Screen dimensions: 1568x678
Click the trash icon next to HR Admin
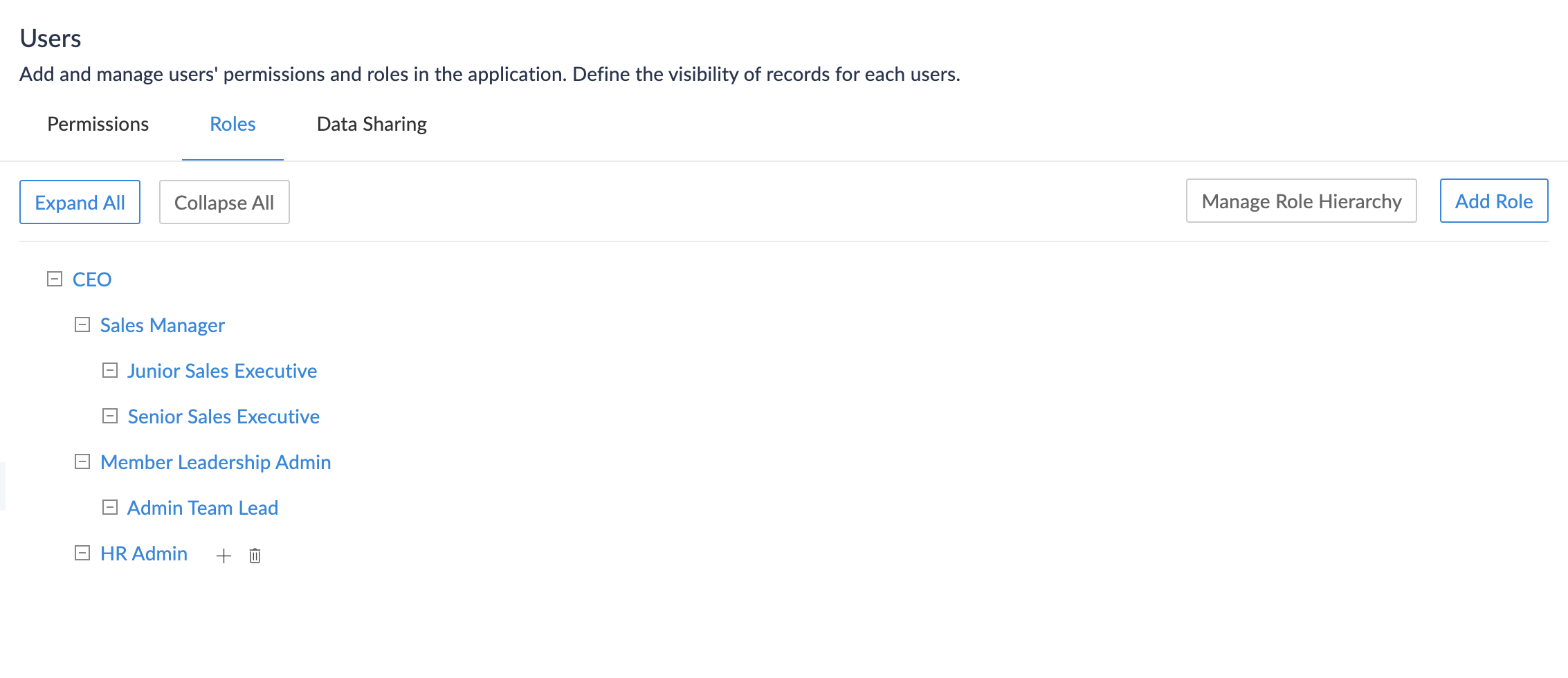(x=255, y=556)
